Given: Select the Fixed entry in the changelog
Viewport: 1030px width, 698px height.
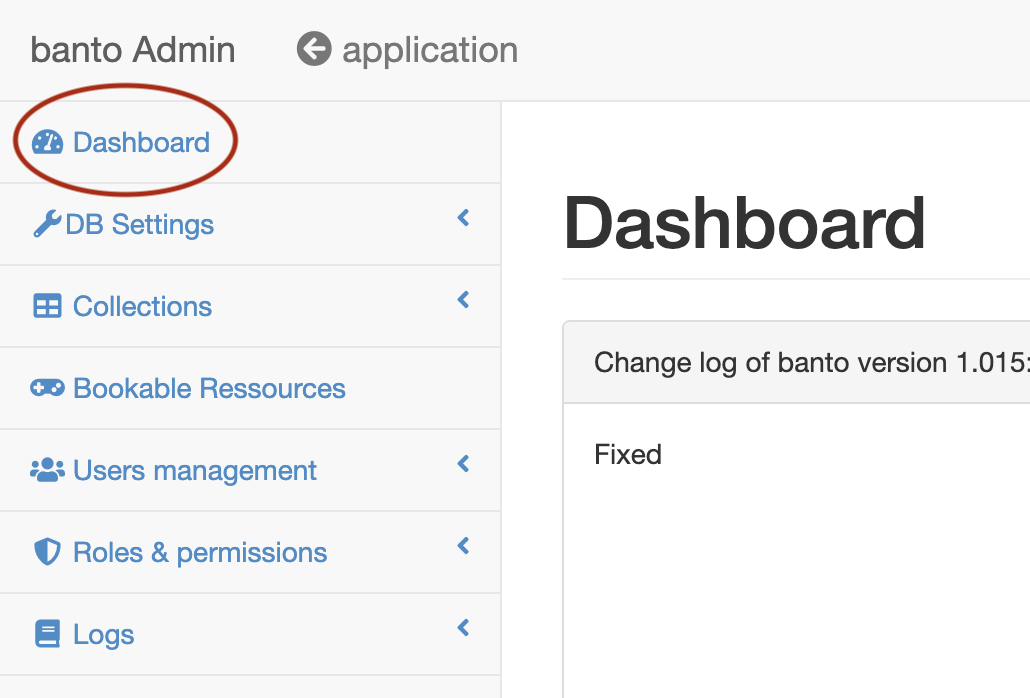Looking at the screenshot, I should tap(628, 454).
